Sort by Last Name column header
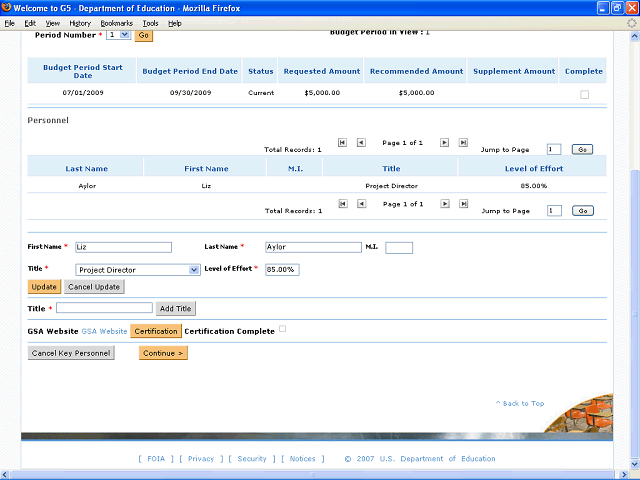The width and height of the screenshot is (640, 480). click(87, 168)
